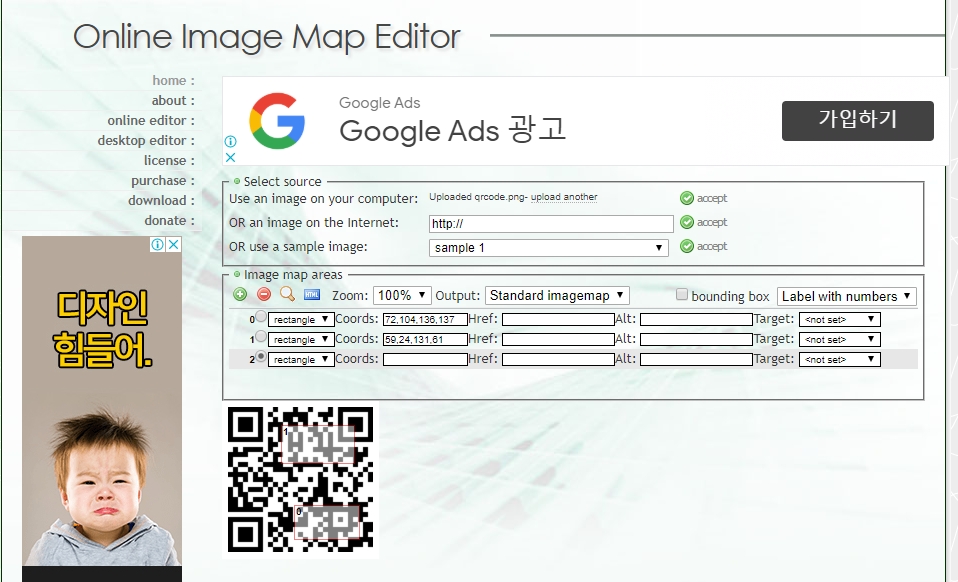Screen dimensions: 958x582
Task: Open the Label with numbers dropdown
Action: [x=847, y=296]
